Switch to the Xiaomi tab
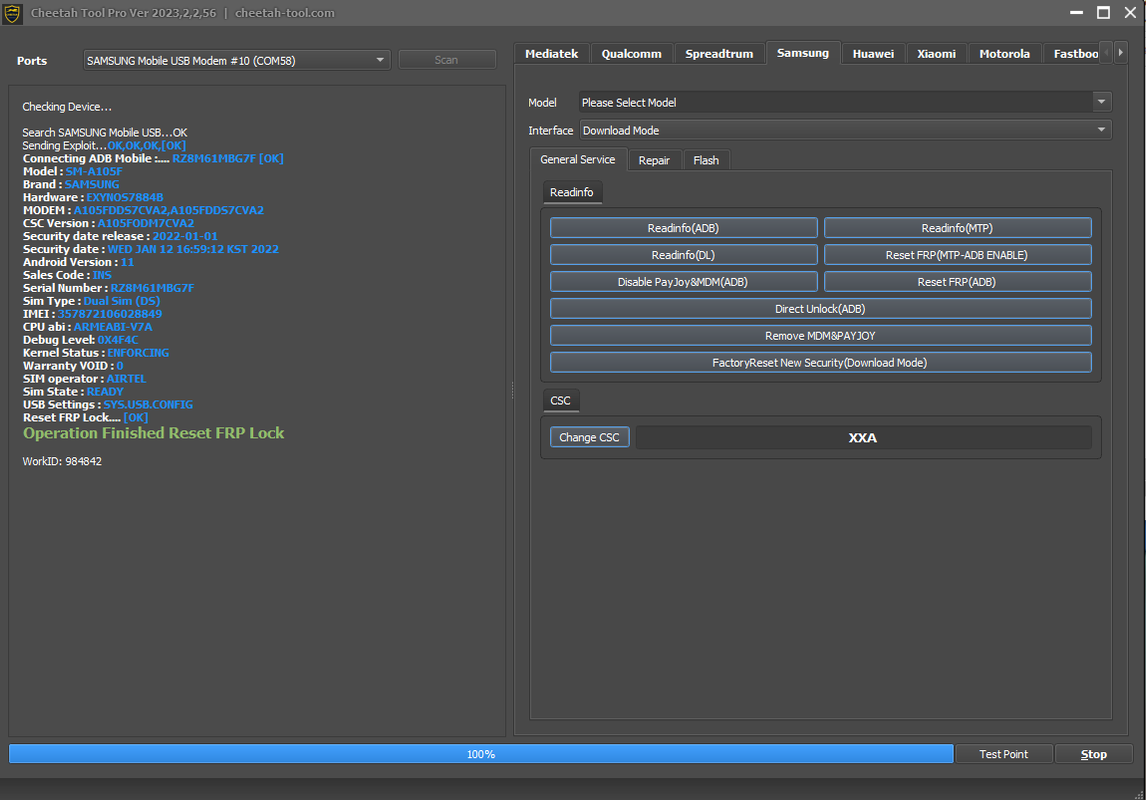 [x=936, y=54]
